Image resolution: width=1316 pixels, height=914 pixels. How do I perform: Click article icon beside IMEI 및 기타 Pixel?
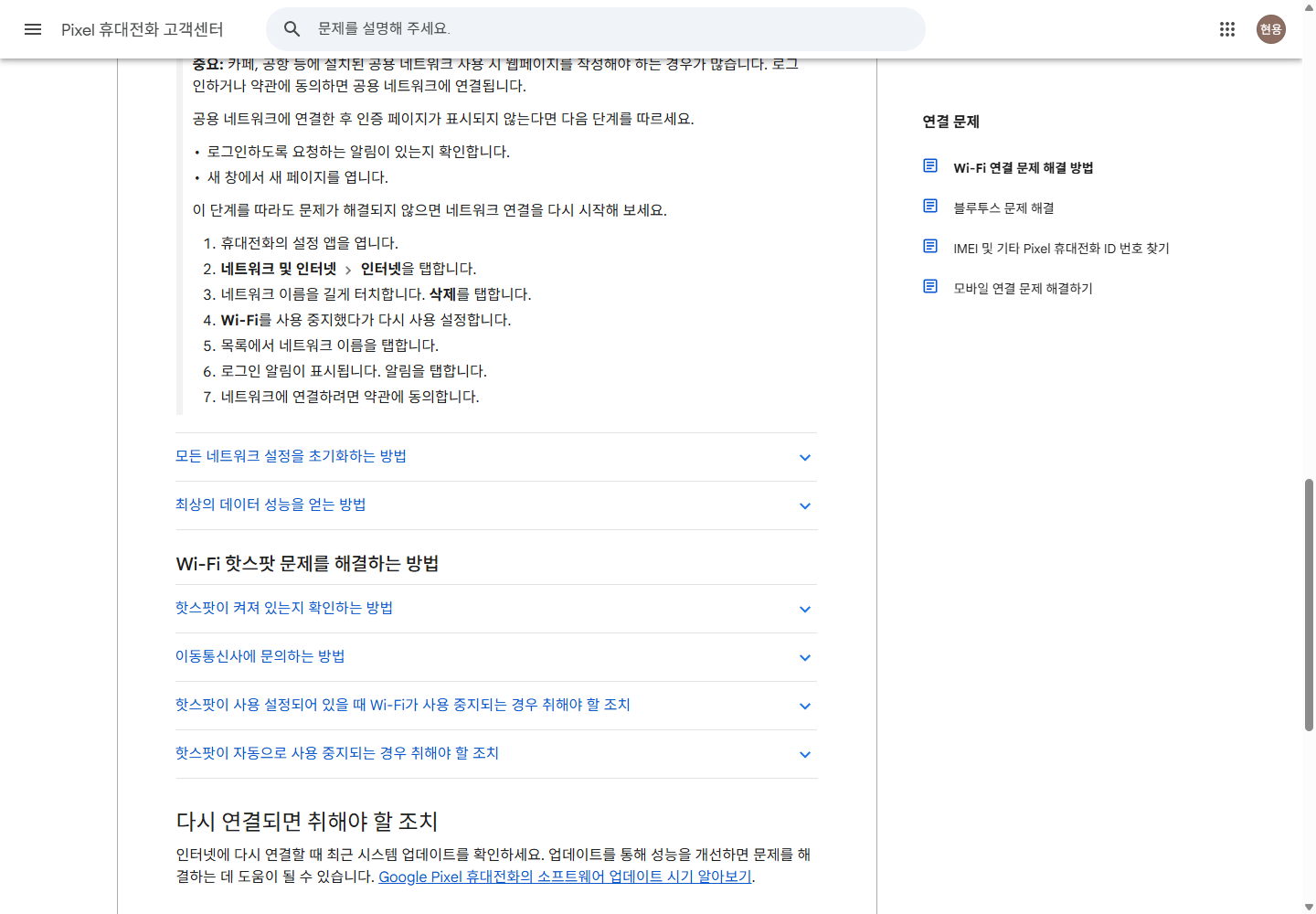tap(930, 246)
